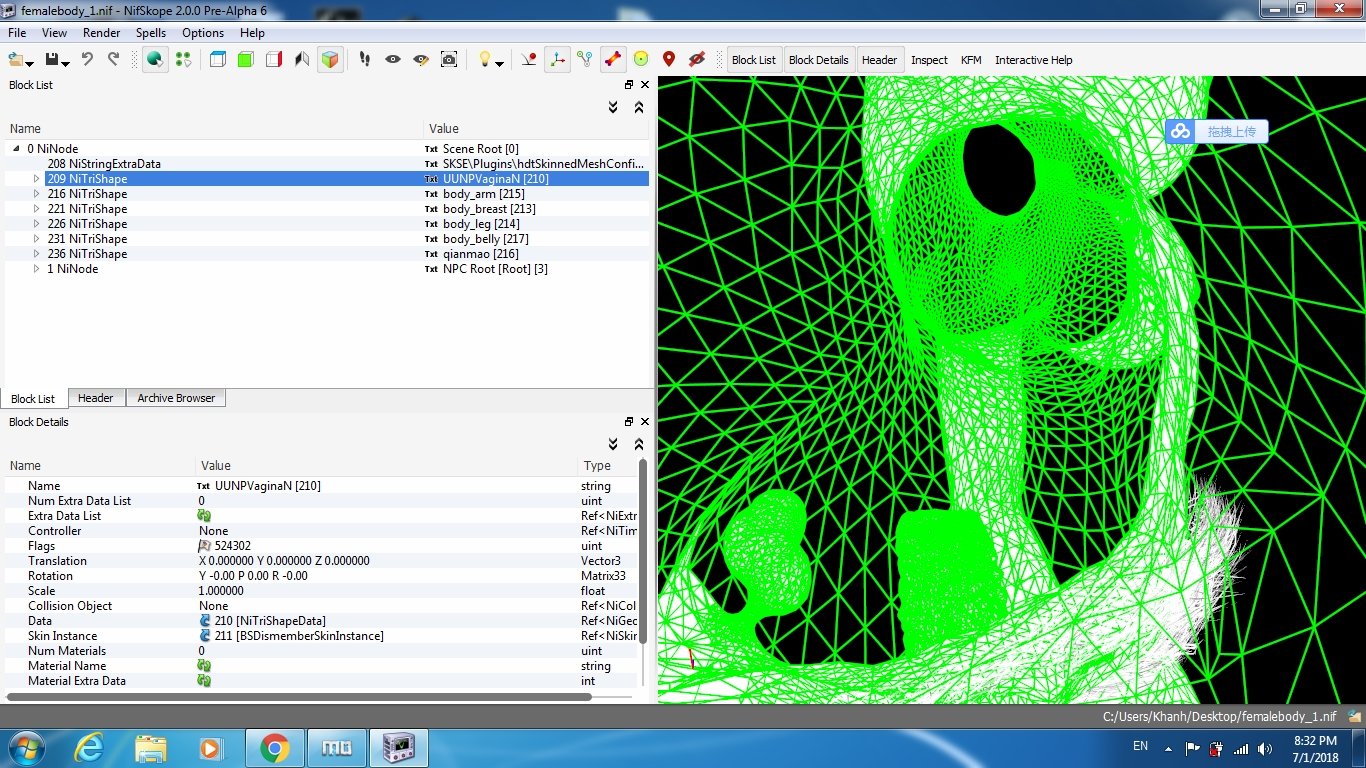Select the red-sided cube side view

(274, 60)
